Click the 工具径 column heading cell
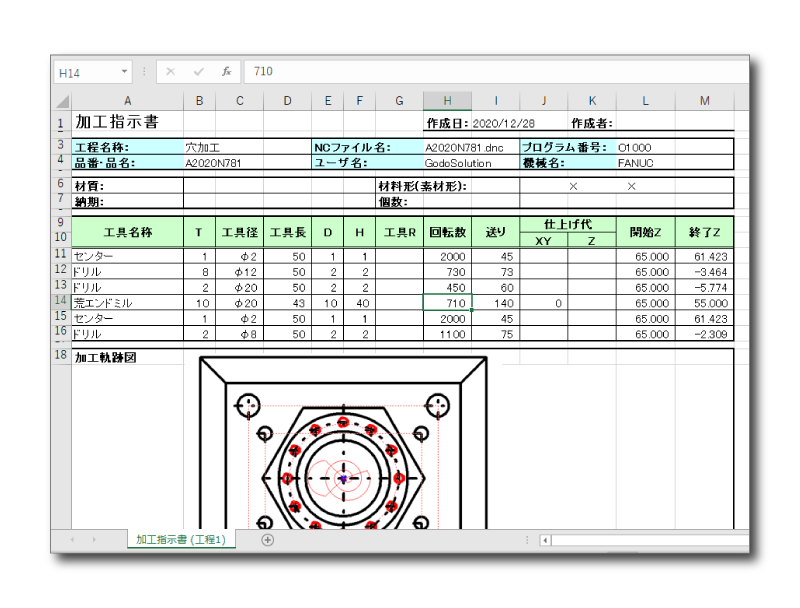The image size is (800, 608). tap(240, 232)
